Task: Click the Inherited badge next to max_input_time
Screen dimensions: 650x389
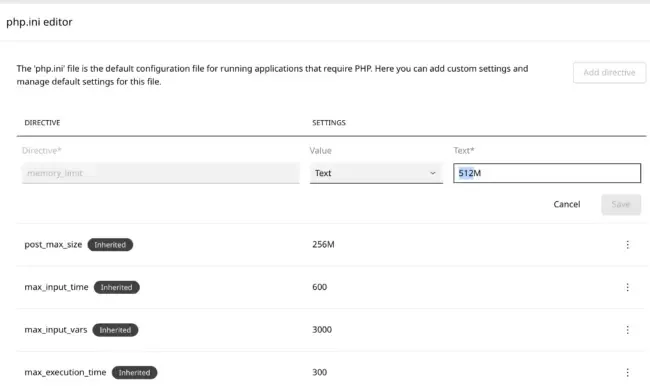Action: coord(116,287)
